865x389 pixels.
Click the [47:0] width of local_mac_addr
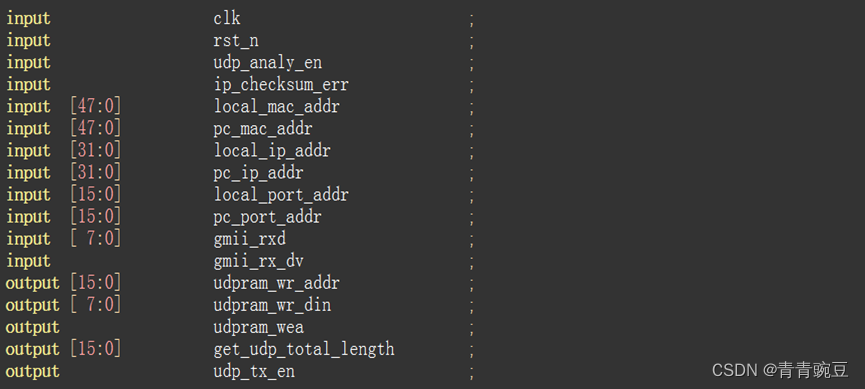[x=95, y=106]
